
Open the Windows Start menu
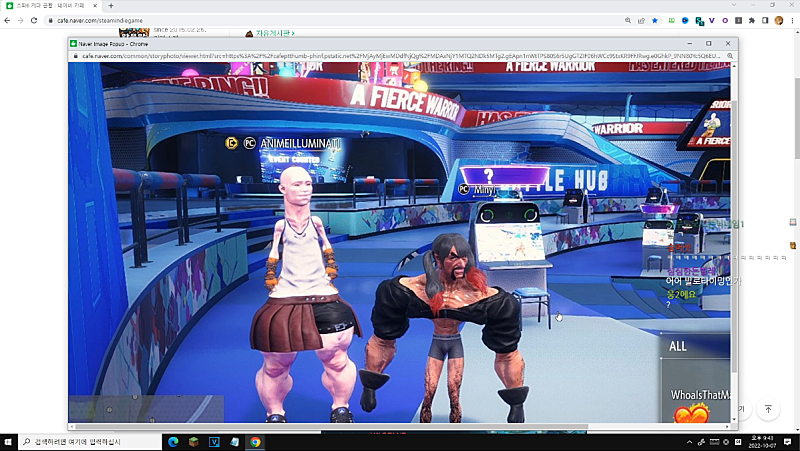click(8, 441)
